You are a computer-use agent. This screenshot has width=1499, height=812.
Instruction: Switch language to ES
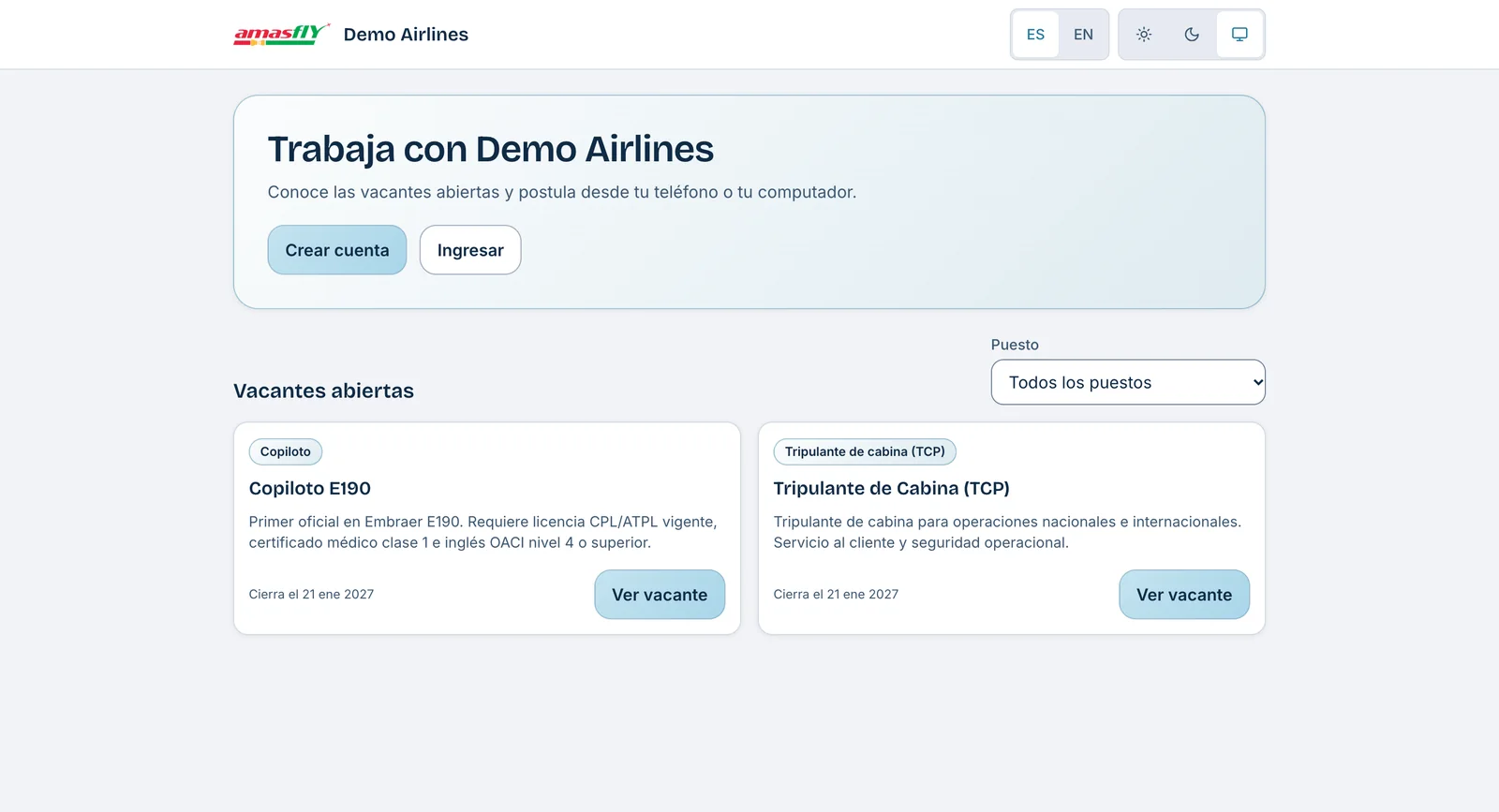(x=1035, y=35)
